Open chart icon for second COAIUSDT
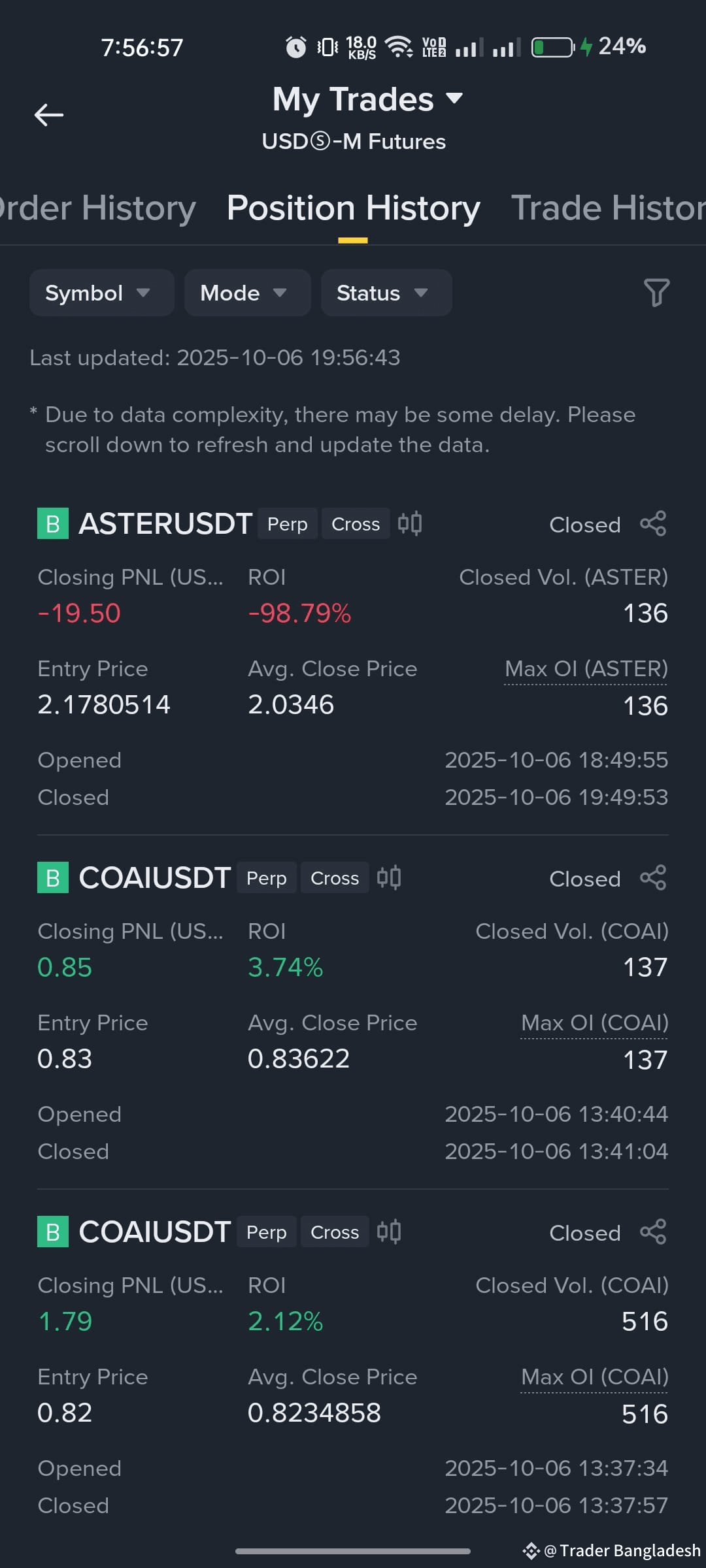The image size is (706, 1568). [x=389, y=1232]
